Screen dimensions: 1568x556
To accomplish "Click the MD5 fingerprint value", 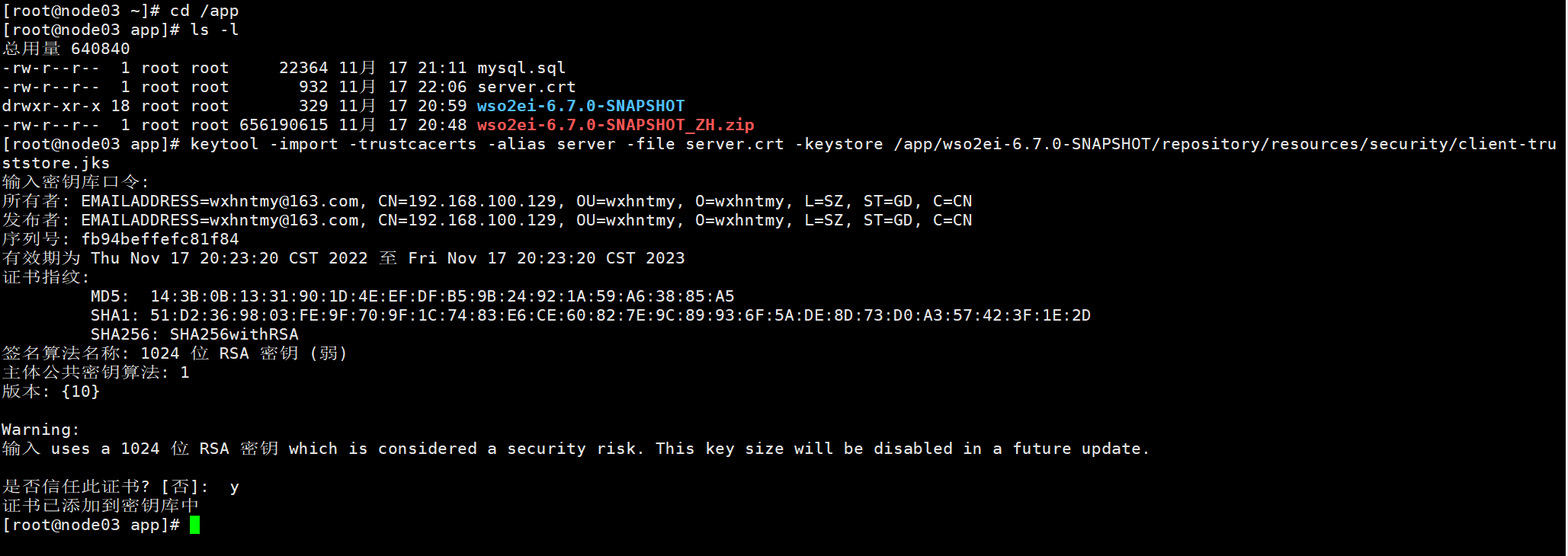I will coord(442,296).
